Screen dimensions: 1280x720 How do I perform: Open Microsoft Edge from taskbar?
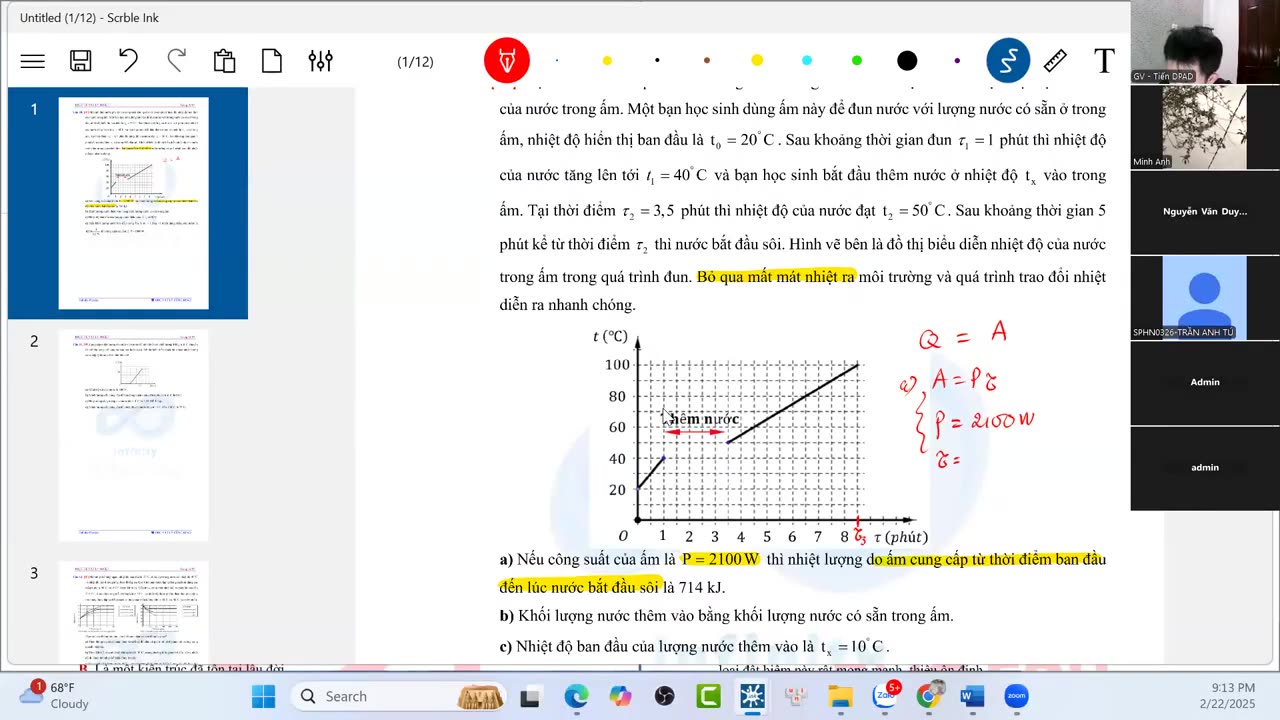(x=576, y=696)
